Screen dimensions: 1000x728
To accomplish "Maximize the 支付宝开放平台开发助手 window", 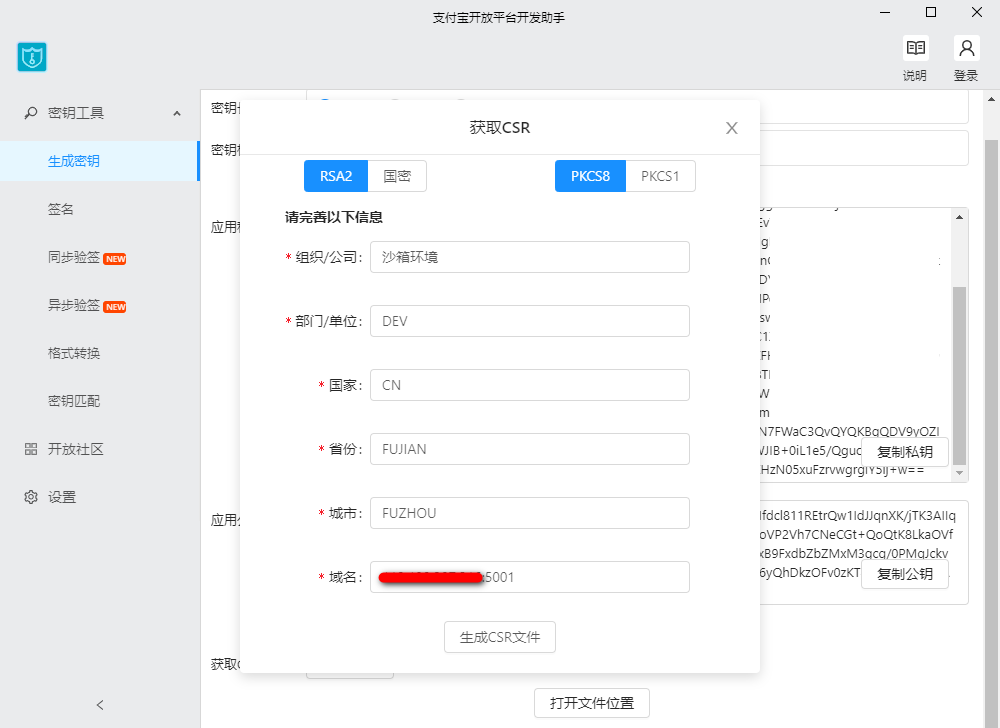I will click(931, 12).
